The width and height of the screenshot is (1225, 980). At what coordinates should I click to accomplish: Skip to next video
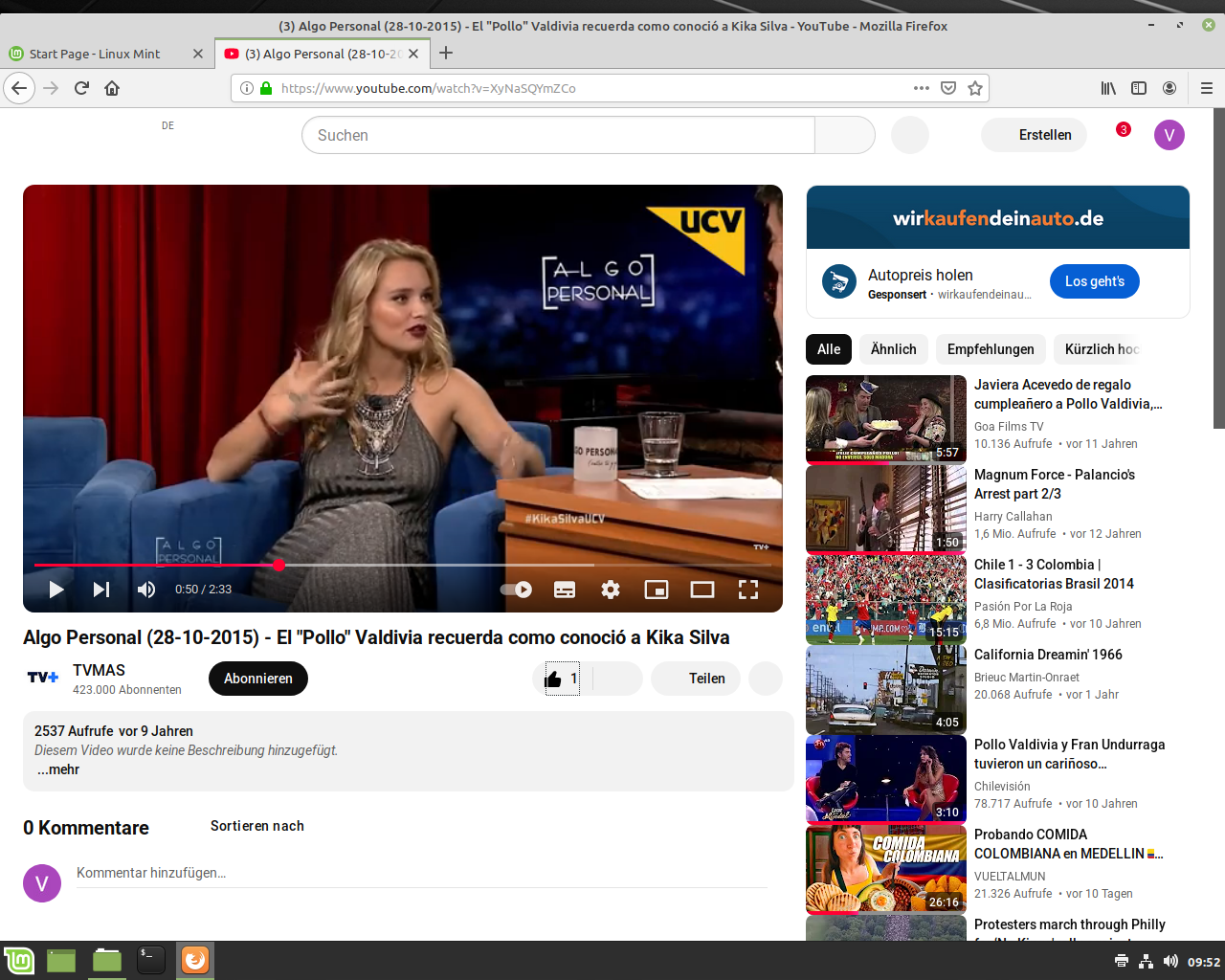(x=101, y=590)
